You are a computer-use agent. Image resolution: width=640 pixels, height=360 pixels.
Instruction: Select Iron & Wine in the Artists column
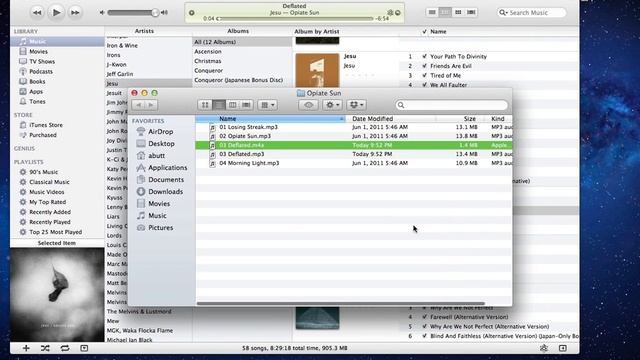(x=122, y=46)
